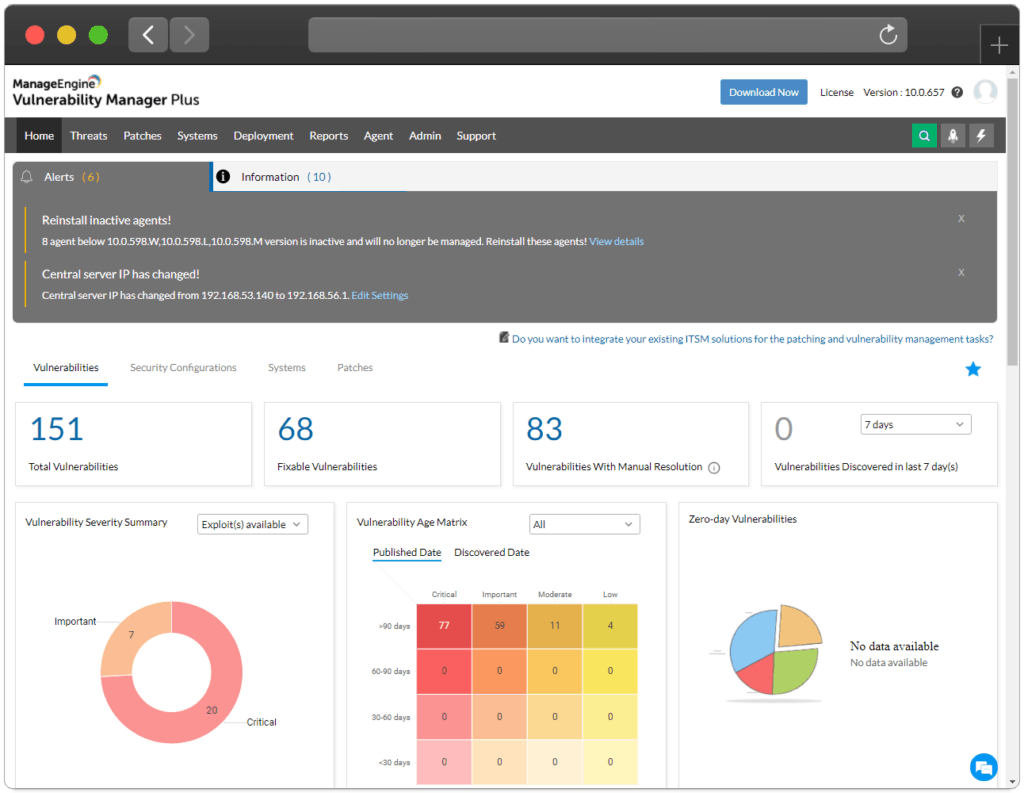The width and height of the screenshot is (1024, 793).
Task: Open the rocket quick launch icon
Action: (953, 136)
